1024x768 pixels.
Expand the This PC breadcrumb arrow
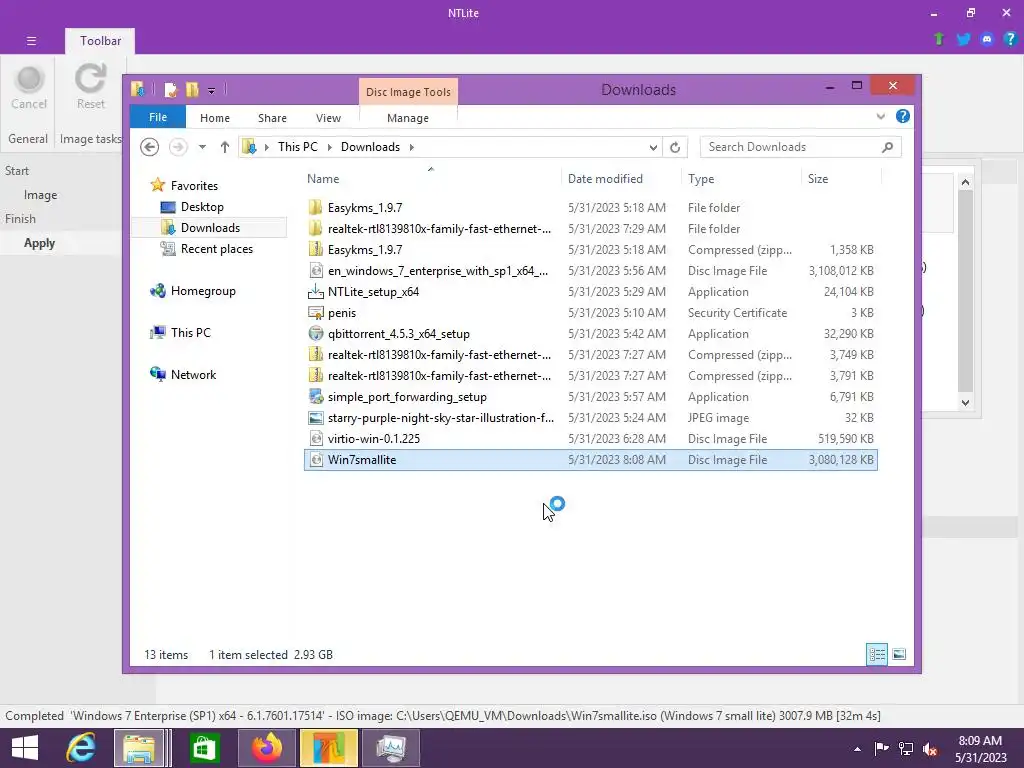(x=329, y=147)
